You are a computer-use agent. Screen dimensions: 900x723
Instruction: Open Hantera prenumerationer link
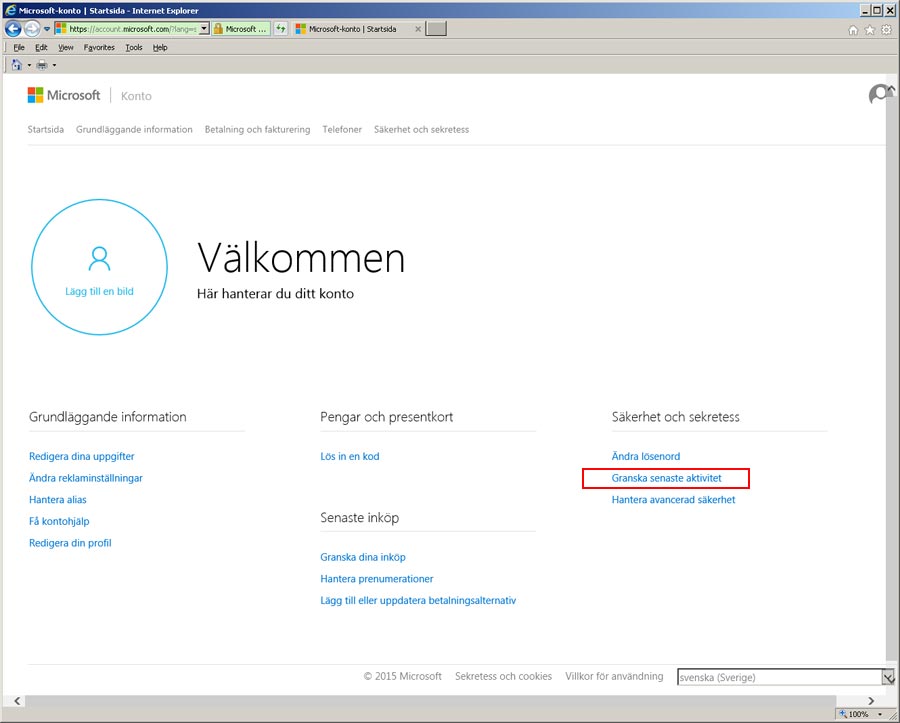tap(377, 579)
